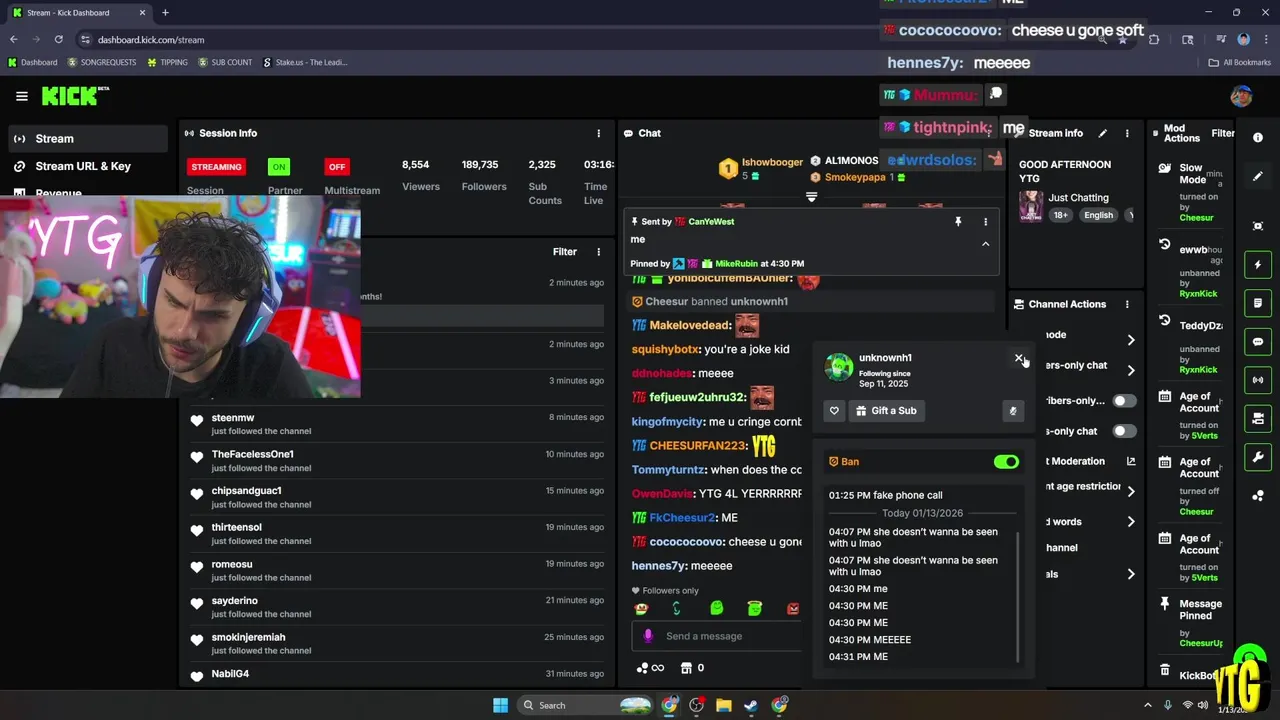The width and height of the screenshot is (1280, 720).
Task: Collapse the pinned message chevron
Action: 985,244
